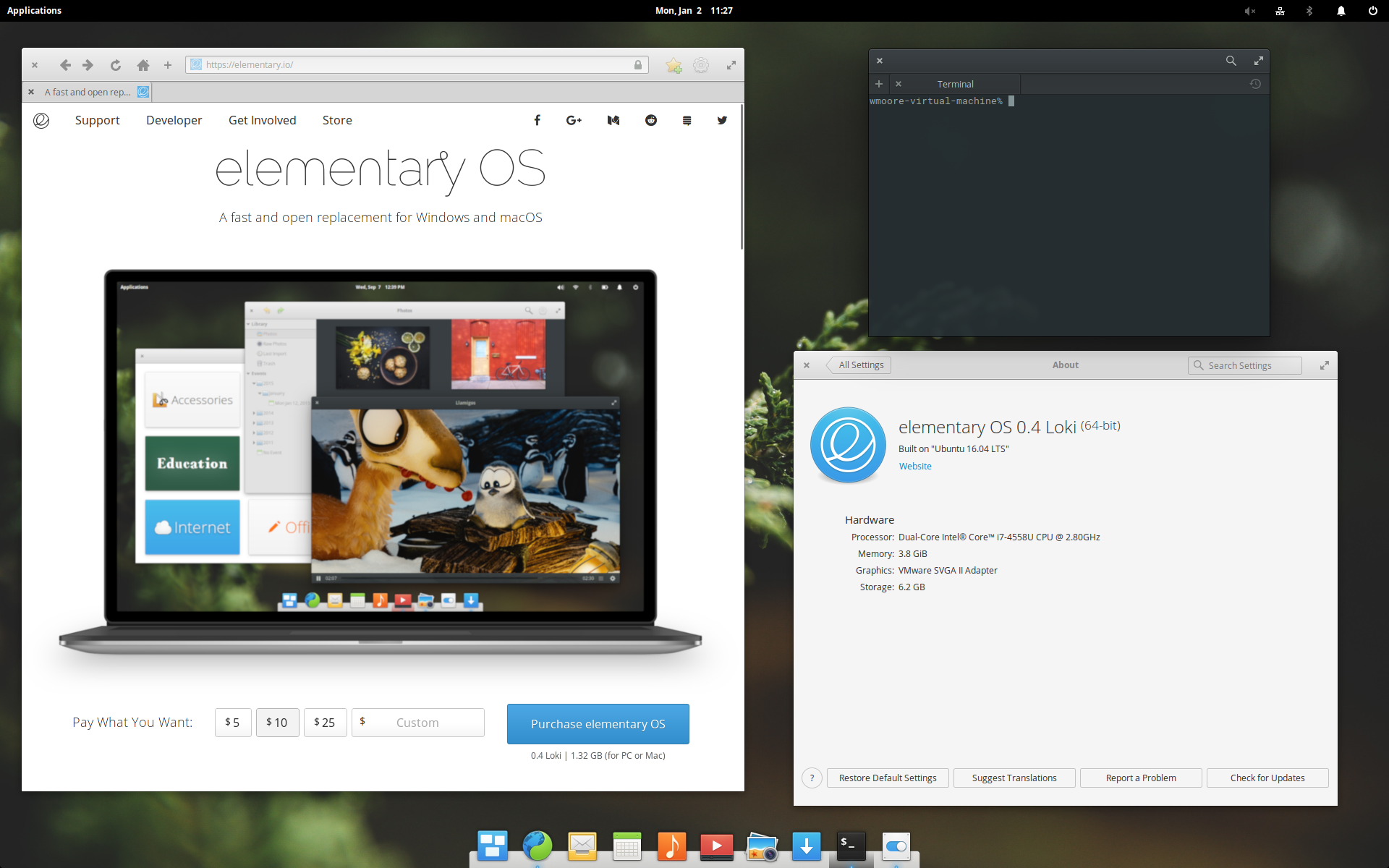Open the date and time indicator

694,10
